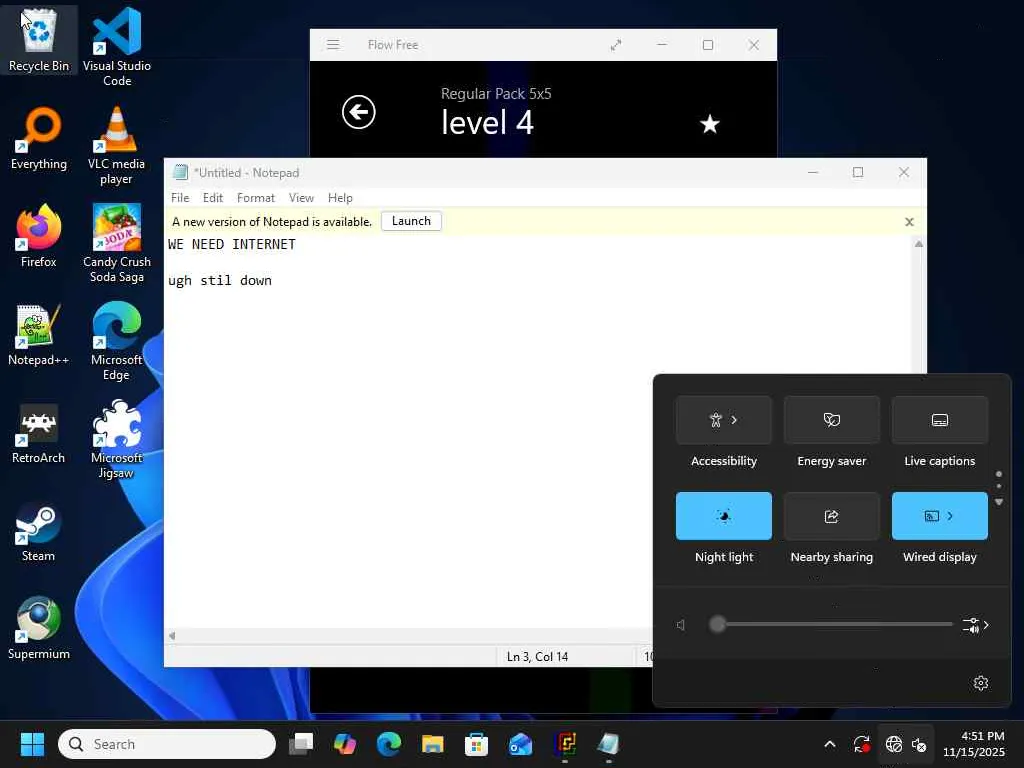Select the Firefox desktop shortcut
This screenshot has height=768, width=1024.
click(39, 236)
